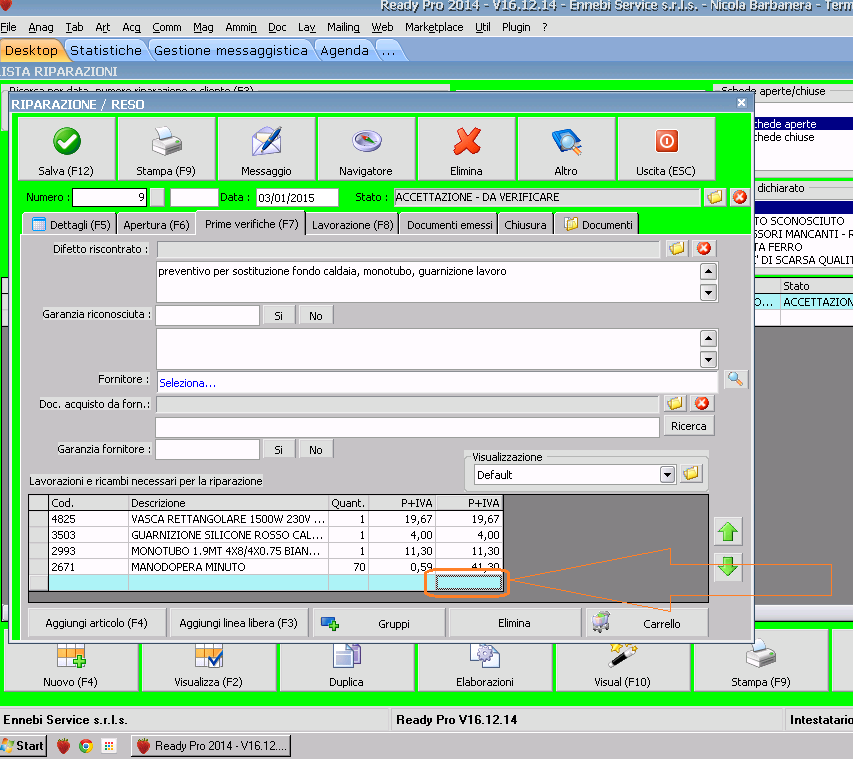Clear Difetto riscontrato with the red X icon
The height and width of the screenshot is (759, 853).
click(704, 249)
